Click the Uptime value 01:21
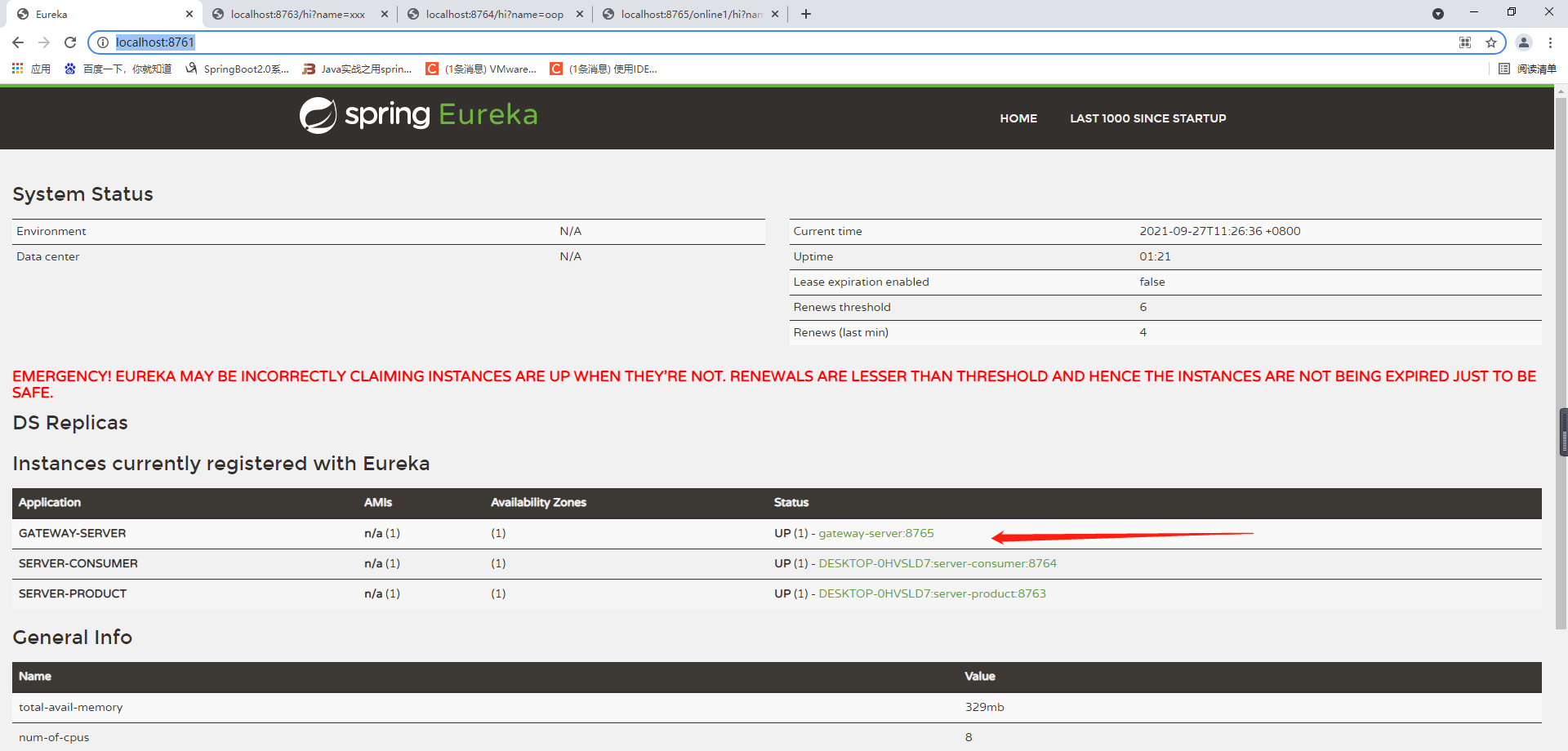 1155,256
